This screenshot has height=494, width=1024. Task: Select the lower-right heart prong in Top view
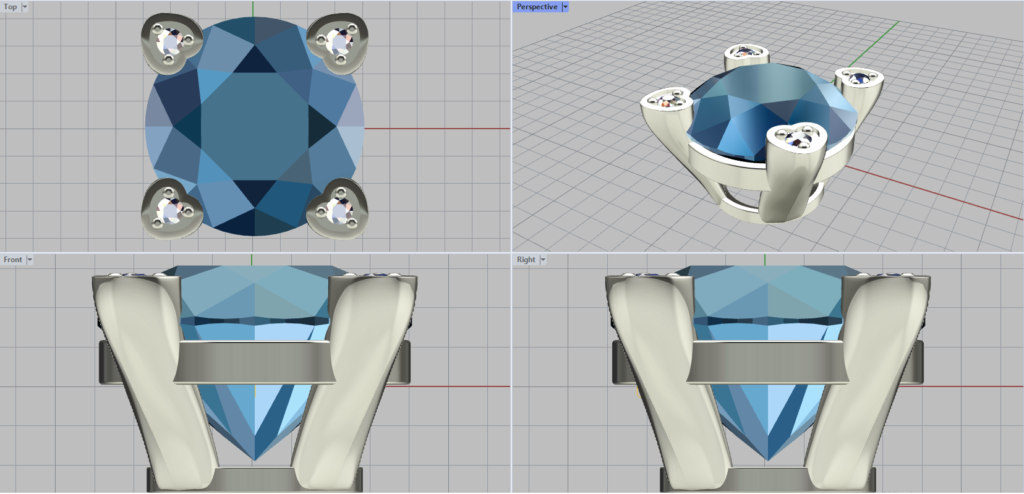335,209
